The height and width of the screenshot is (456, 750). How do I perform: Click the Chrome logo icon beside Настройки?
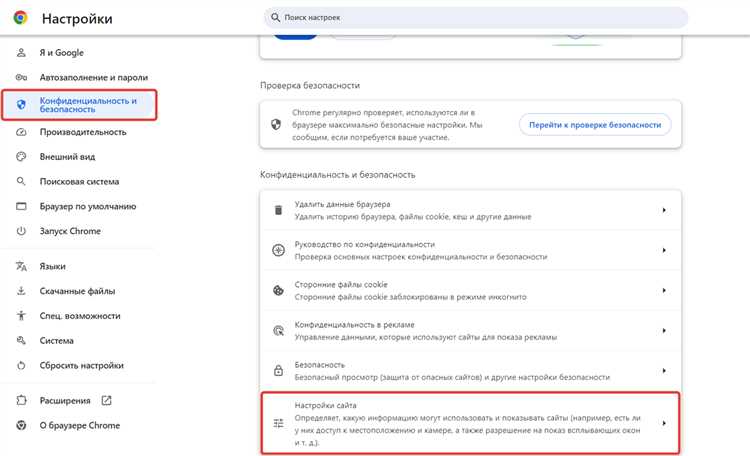coord(20,18)
